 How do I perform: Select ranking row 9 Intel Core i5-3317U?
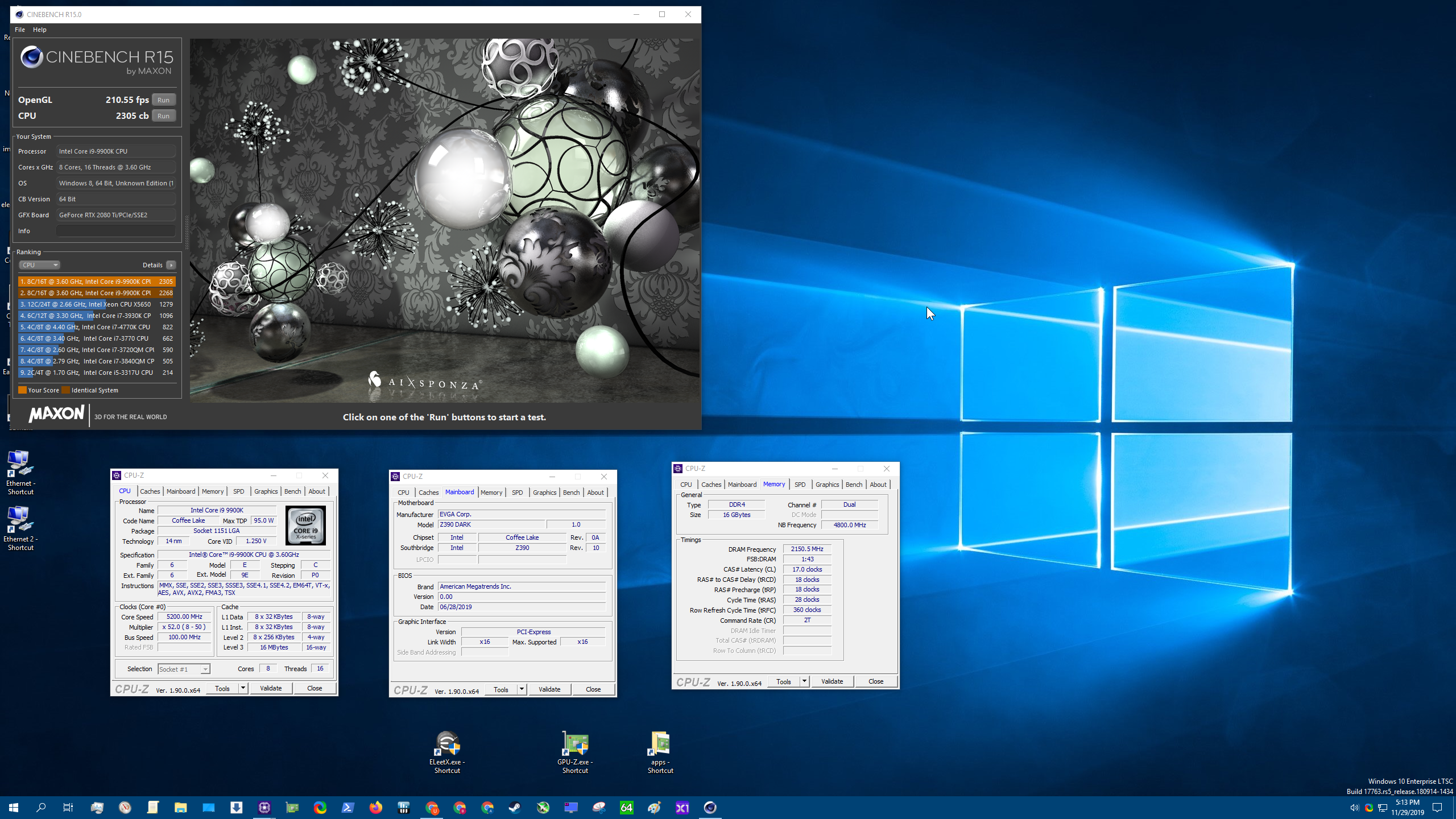pos(97,373)
